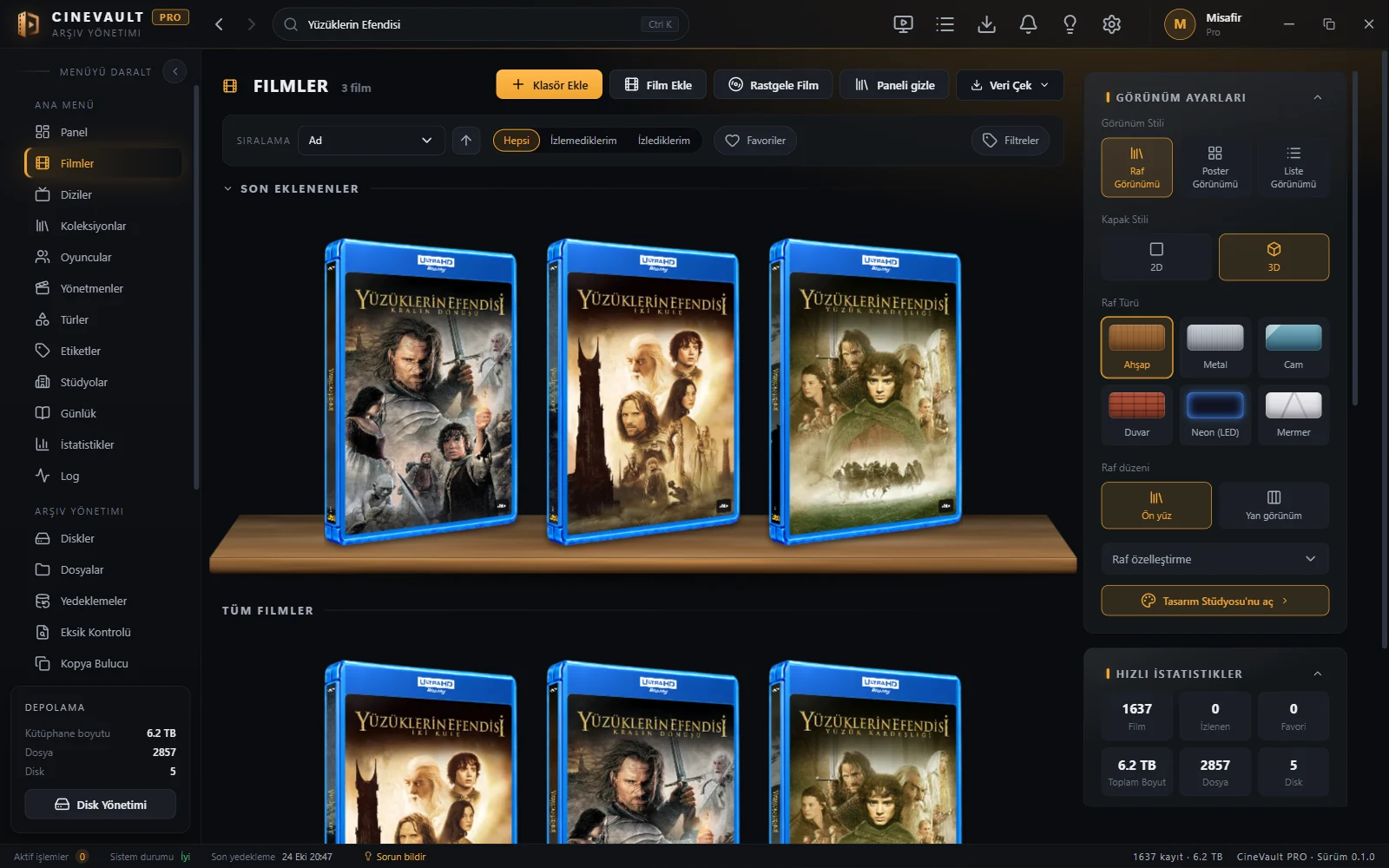Toggle the ascending sort arrow
Screen dimensions: 1389x868
click(x=466, y=141)
